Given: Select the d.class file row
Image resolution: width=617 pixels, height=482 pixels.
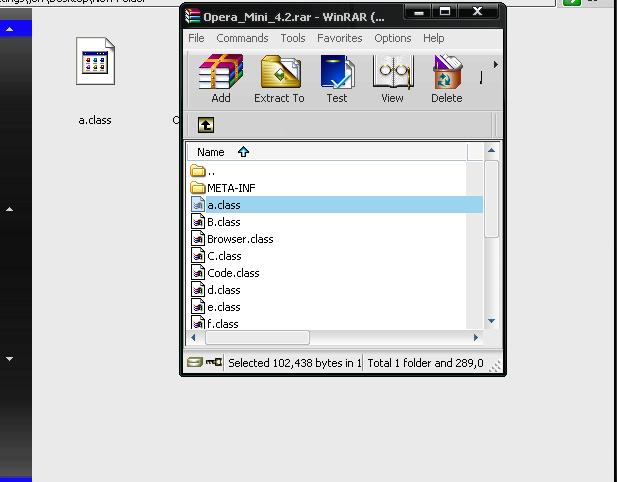Looking at the screenshot, I should pos(334,290).
